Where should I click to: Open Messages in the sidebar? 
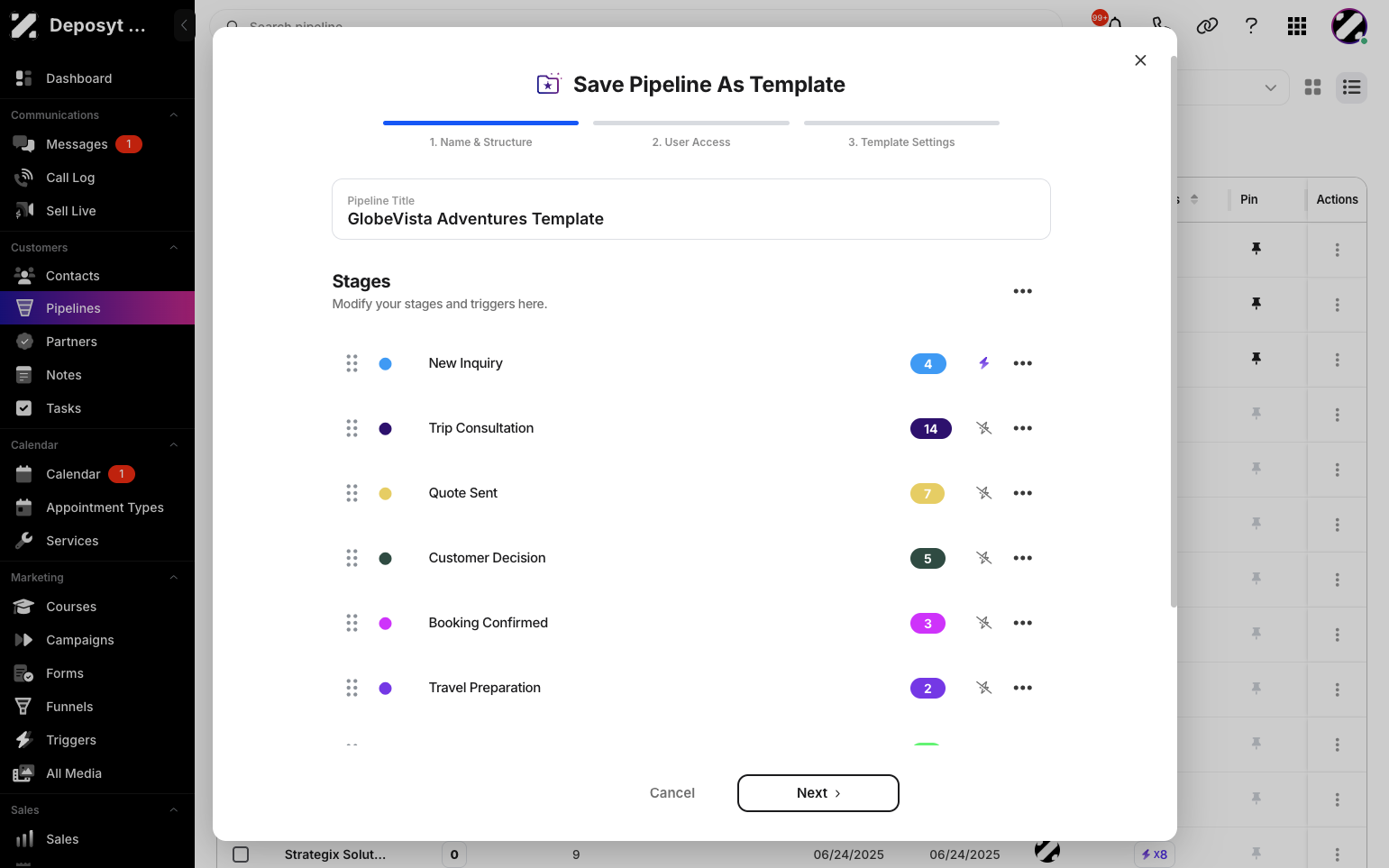tap(77, 144)
